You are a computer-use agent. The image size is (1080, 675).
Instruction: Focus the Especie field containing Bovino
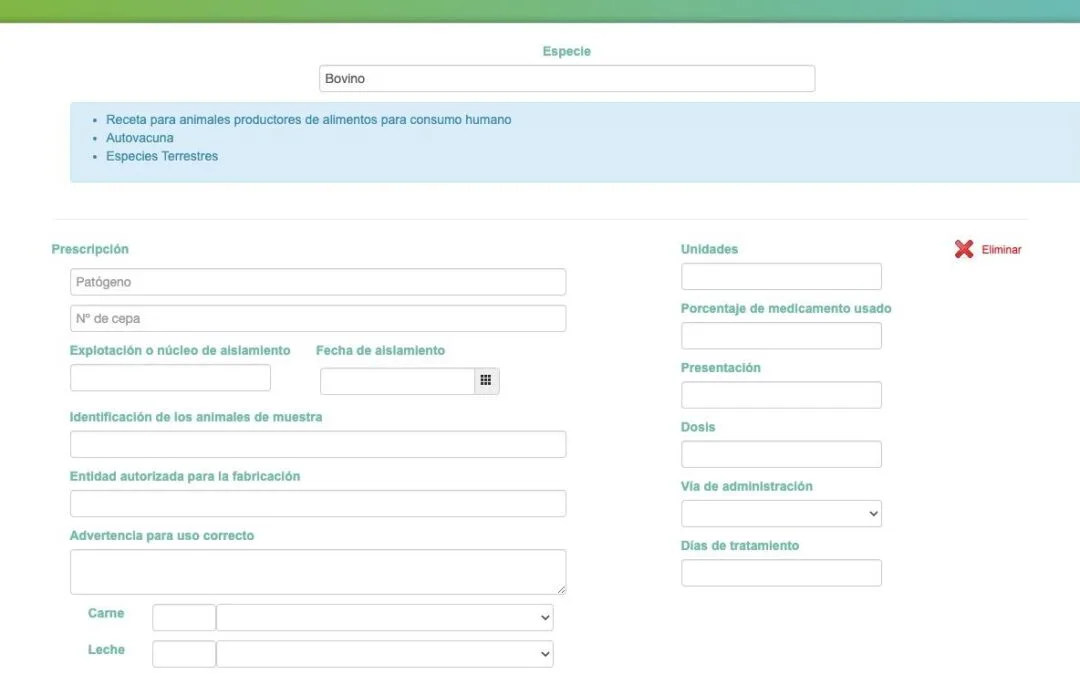(x=566, y=79)
